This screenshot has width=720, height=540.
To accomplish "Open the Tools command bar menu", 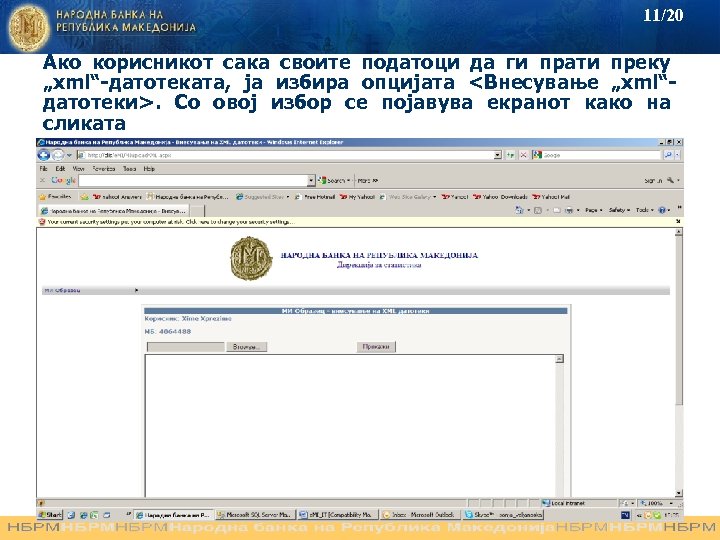I will coord(644,210).
